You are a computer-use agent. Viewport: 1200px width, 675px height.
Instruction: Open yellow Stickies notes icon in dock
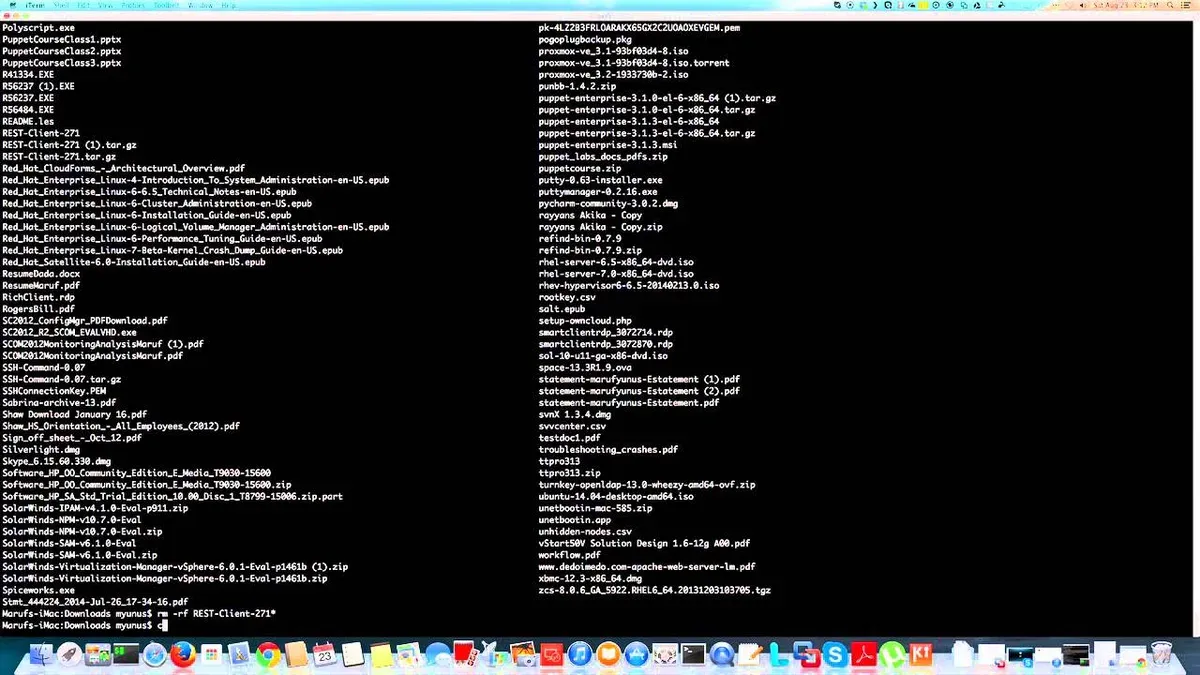pyautogui.click(x=381, y=655)
